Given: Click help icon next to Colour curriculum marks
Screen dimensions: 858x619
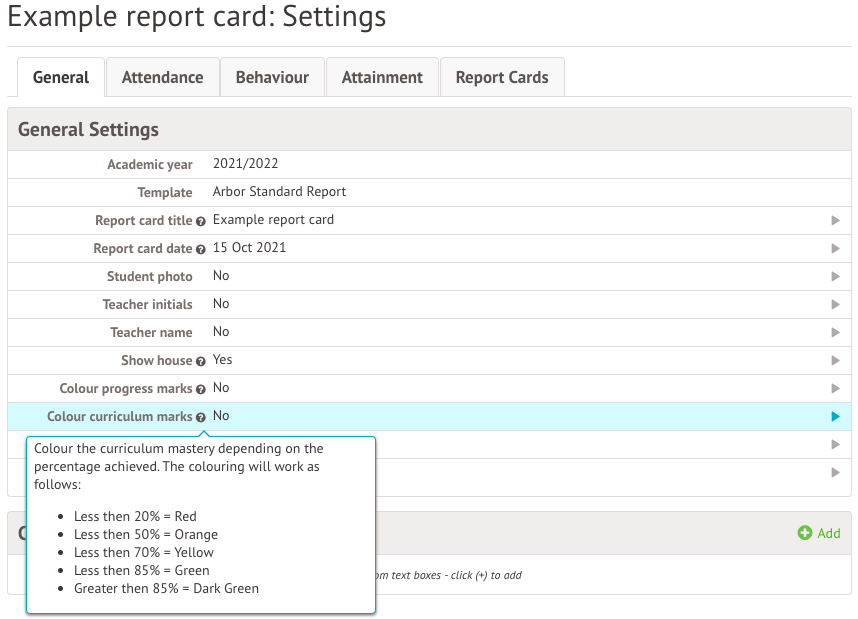Looking at the screenshot, I should (x=201, y=417).
